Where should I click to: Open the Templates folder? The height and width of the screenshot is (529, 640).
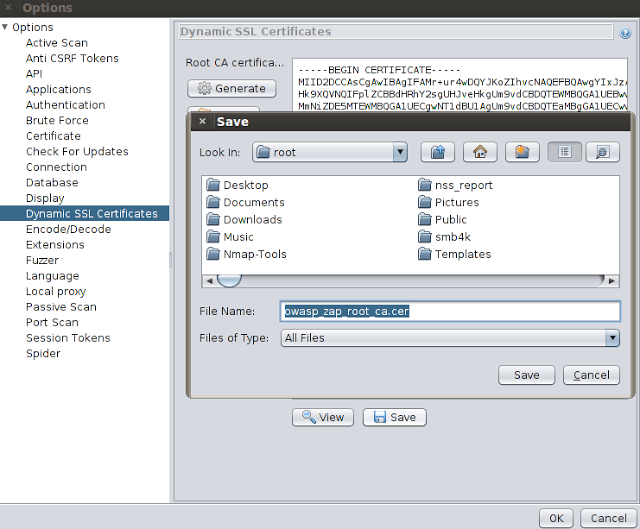(454, 254)
